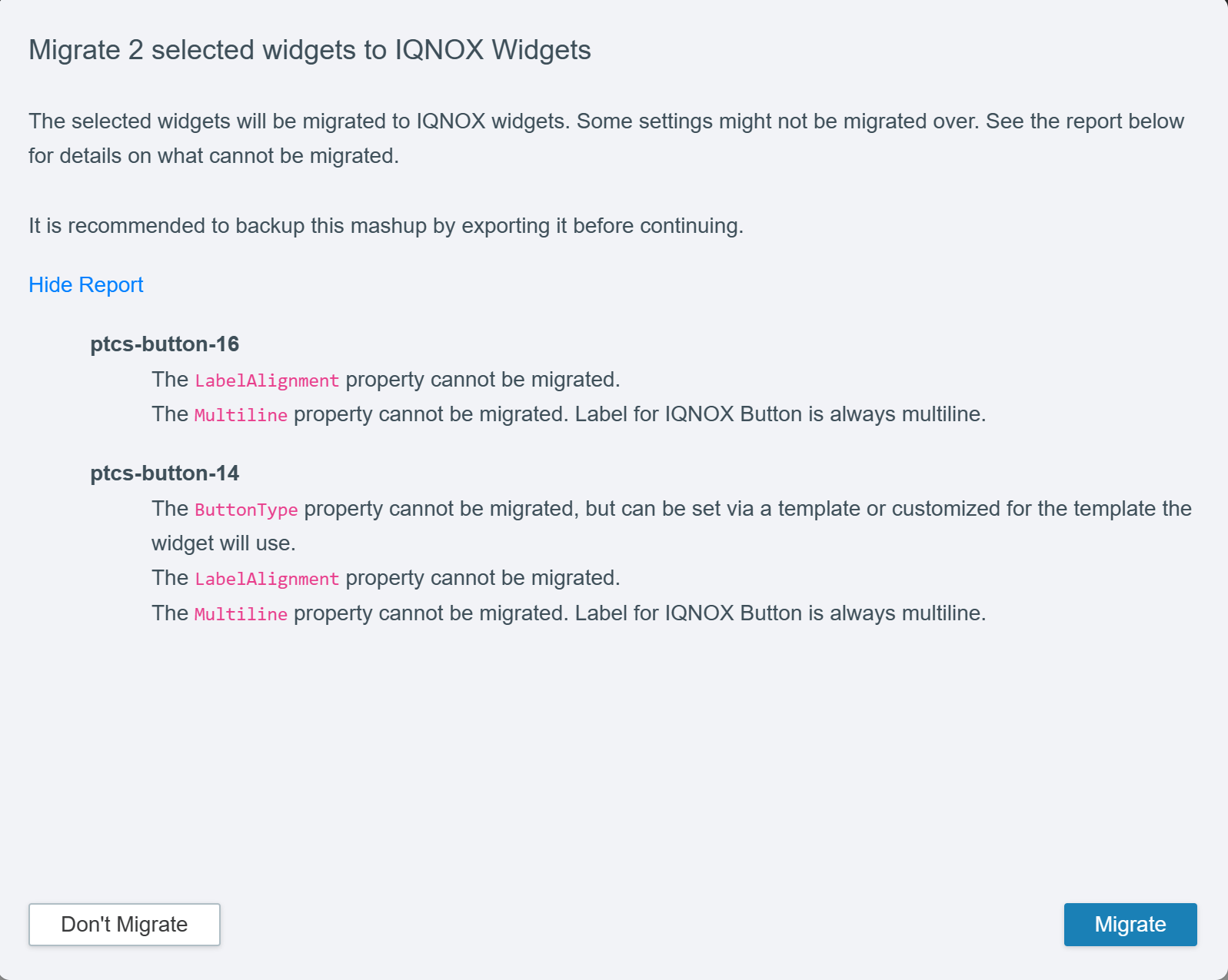Click the blue Migrate button
The height and width of the screenshot is (980, 1228).
[1130, 924]
